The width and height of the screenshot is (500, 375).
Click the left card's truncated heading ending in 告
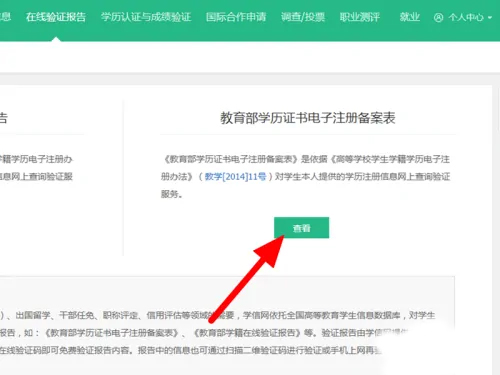coord(3,118)
